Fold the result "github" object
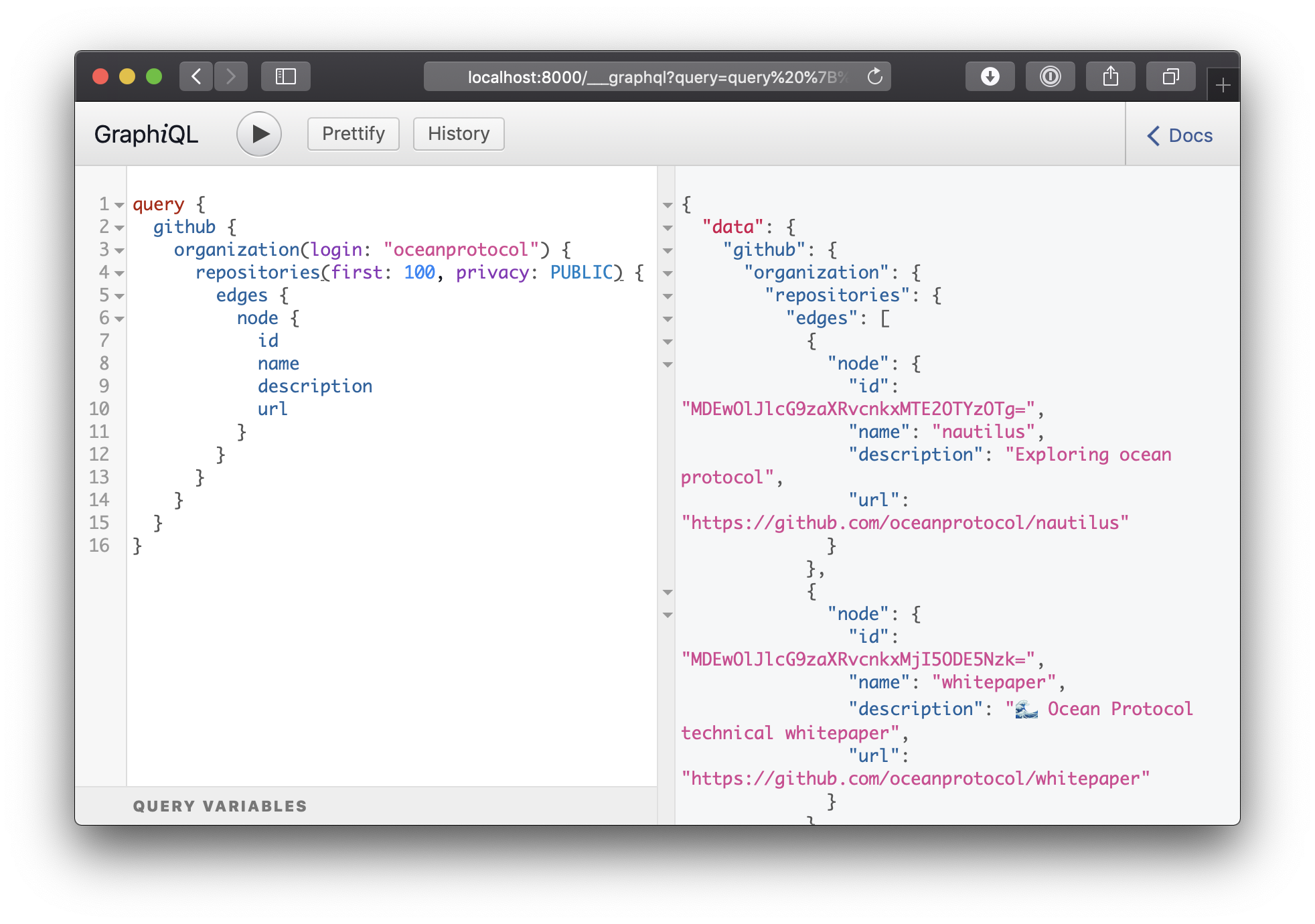1315x924 pixels. [668, 250]
